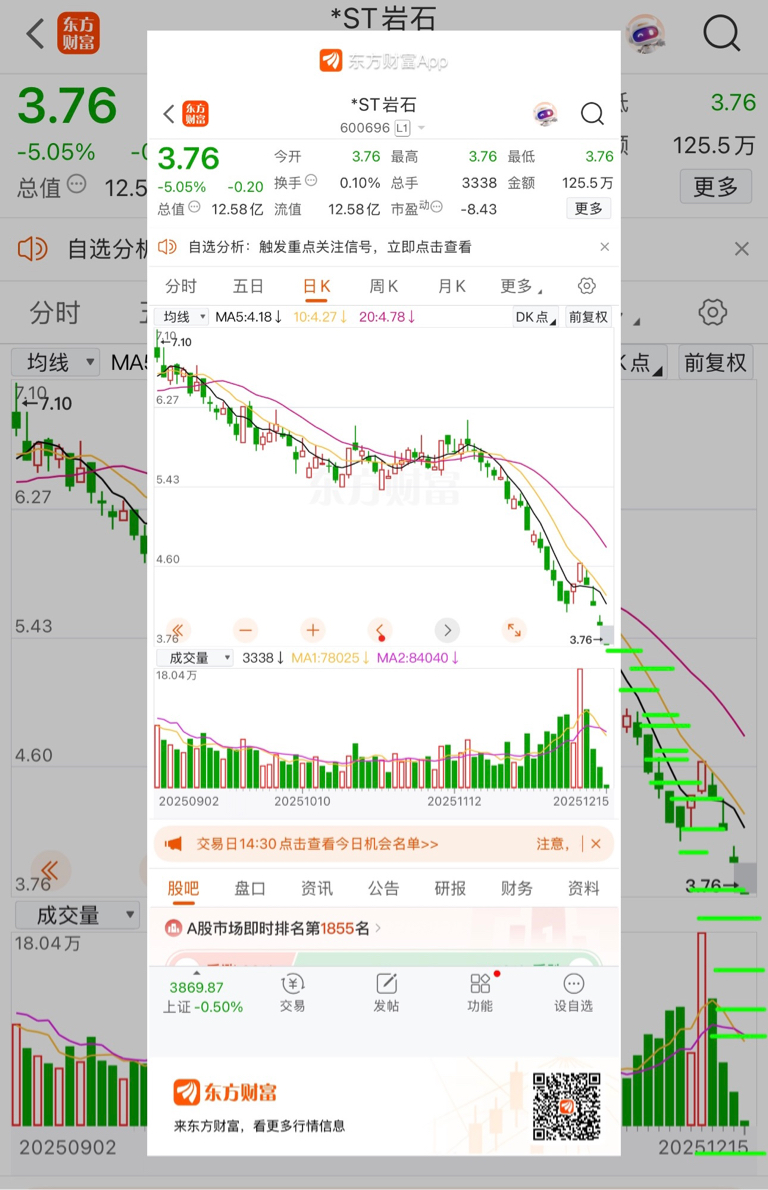
Task: Open the 股吧 tab
Action: coord(183,888)
